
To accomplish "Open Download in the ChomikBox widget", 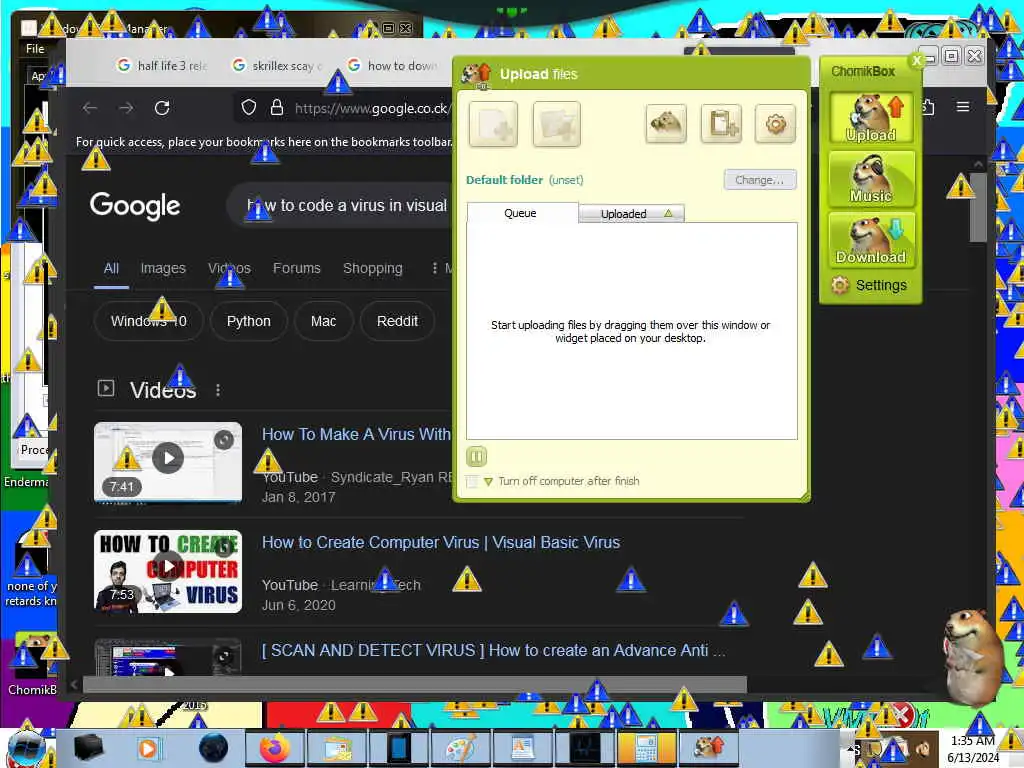I will 871,240.
